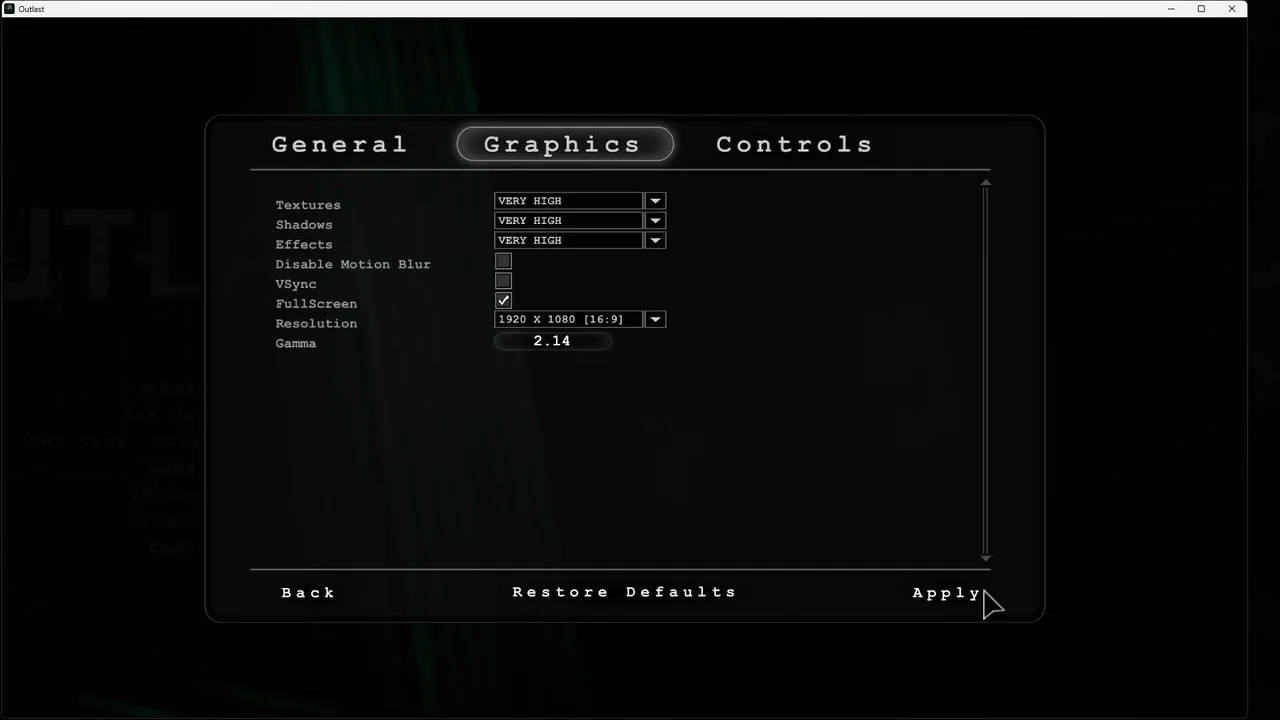Click the Outlast window title bar icon

[9, 9]
